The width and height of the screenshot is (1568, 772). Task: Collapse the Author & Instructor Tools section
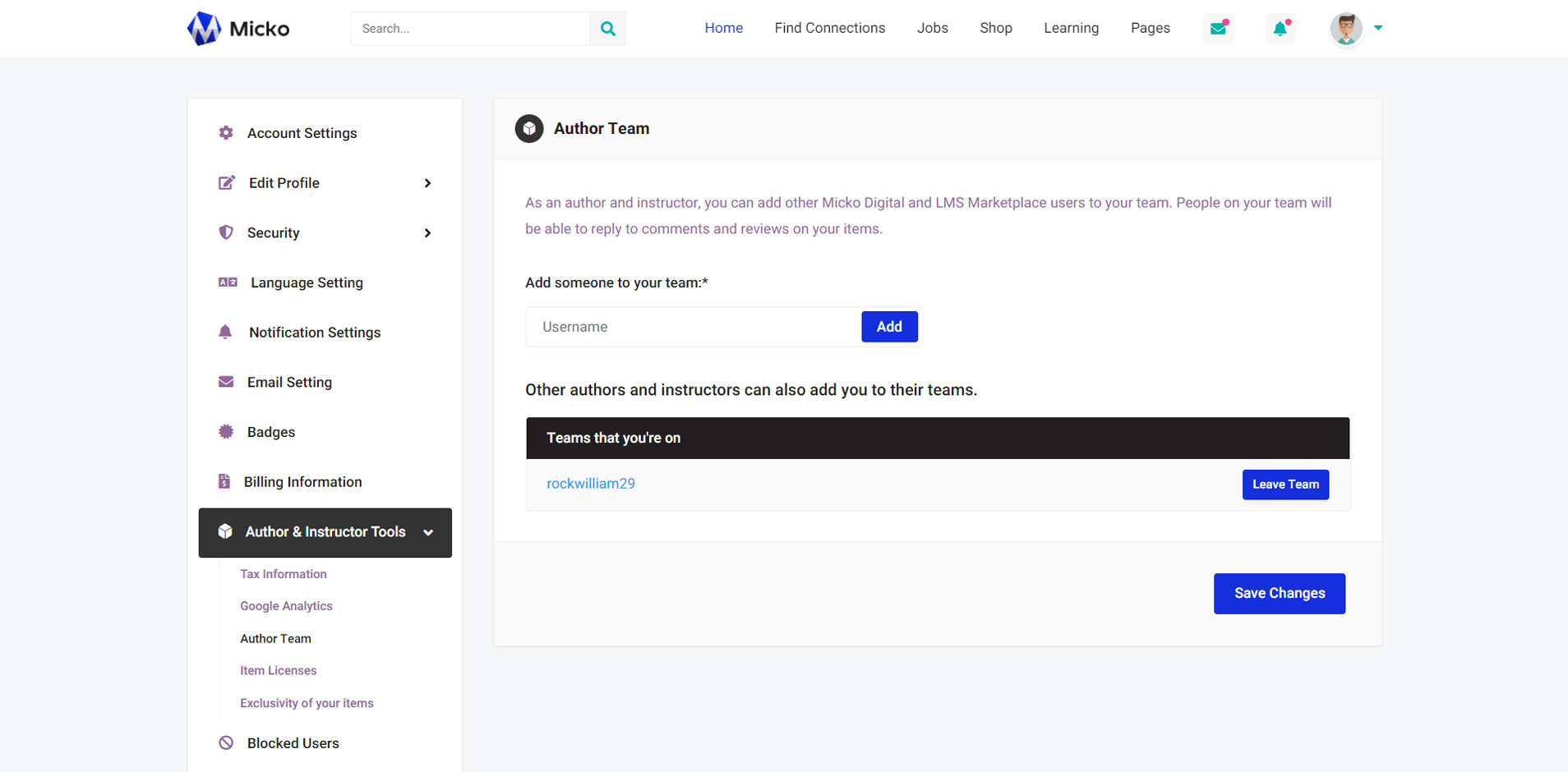(428, 533)
